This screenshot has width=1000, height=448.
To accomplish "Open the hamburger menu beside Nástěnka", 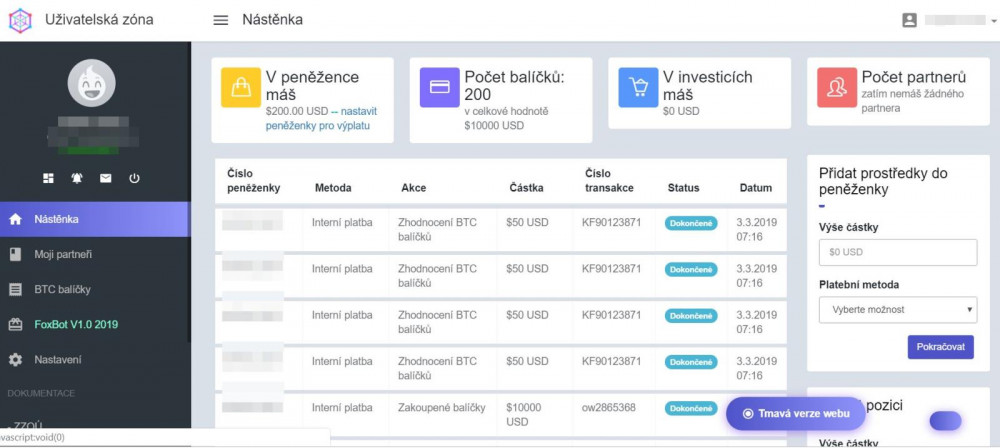I will pos(221,20).
